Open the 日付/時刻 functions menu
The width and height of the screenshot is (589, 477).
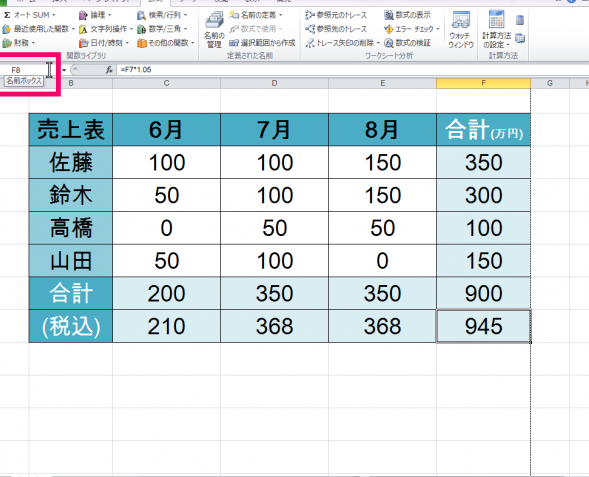[x=104, y=43]
